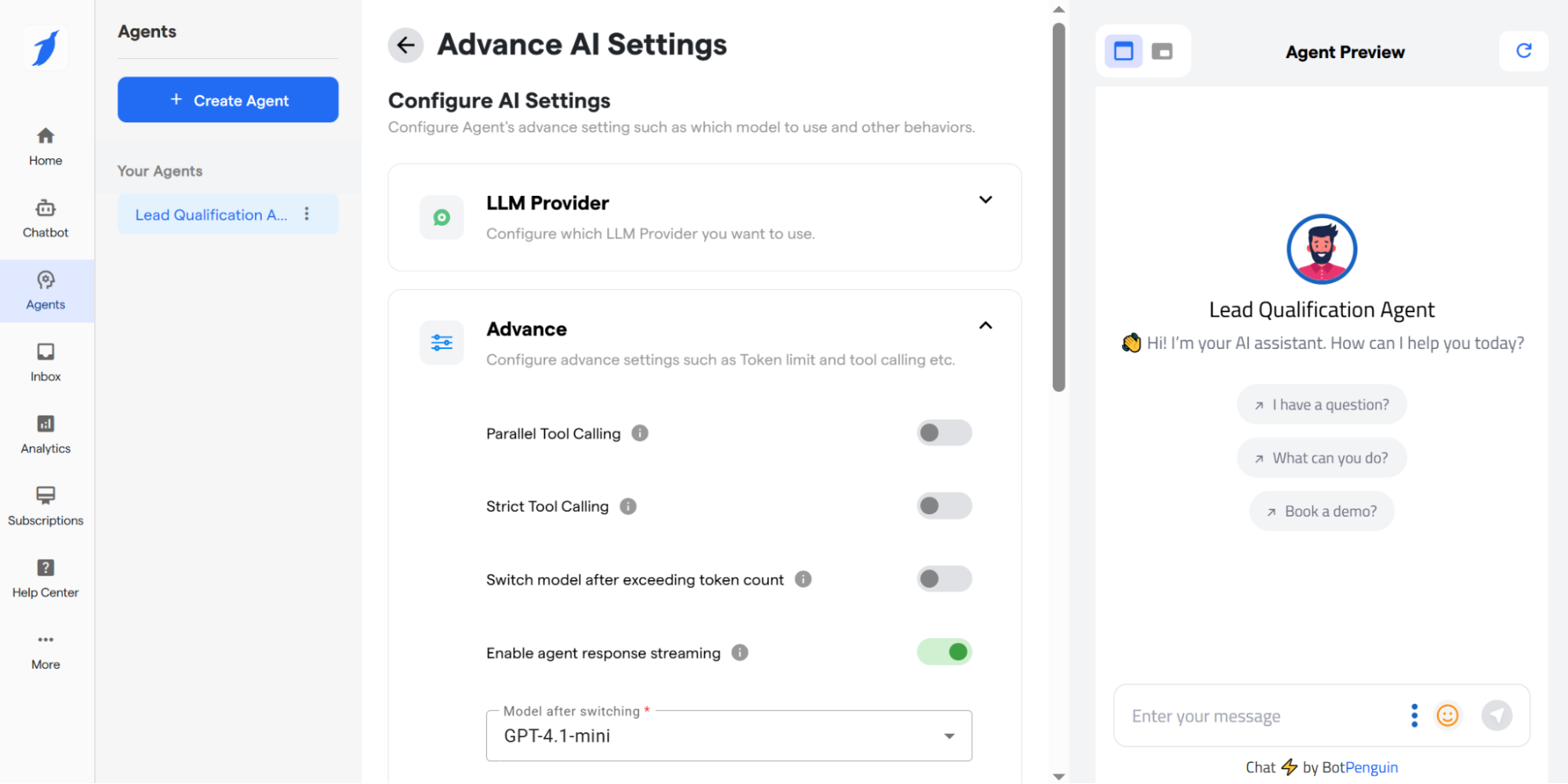Enable Strict Tool Calling

(x=944, y=506)
